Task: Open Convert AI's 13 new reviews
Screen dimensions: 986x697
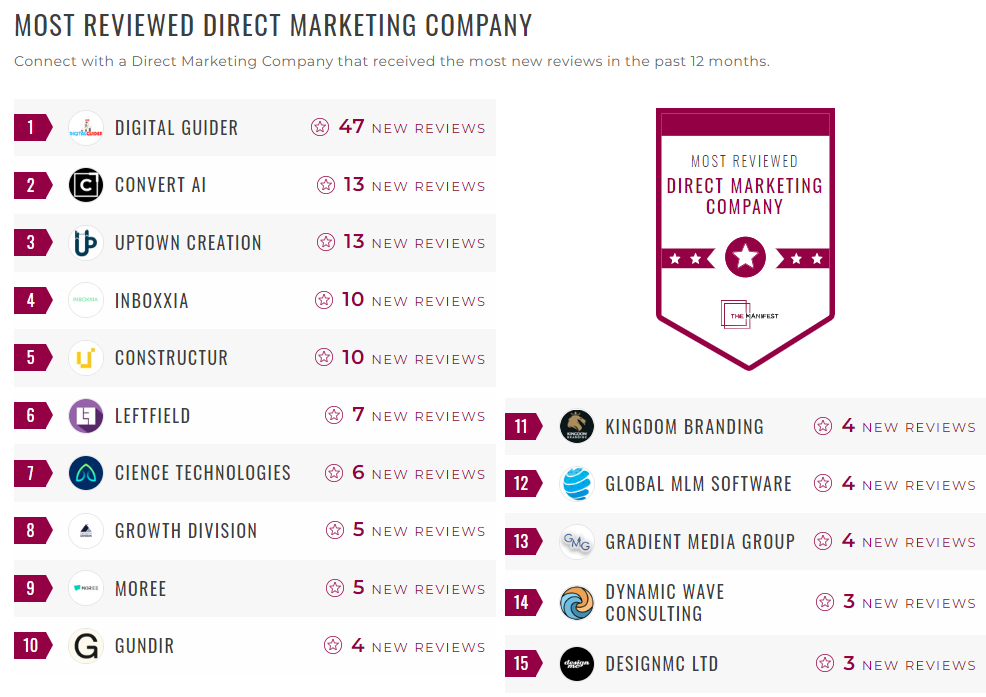Action: [x=414, y=185]
